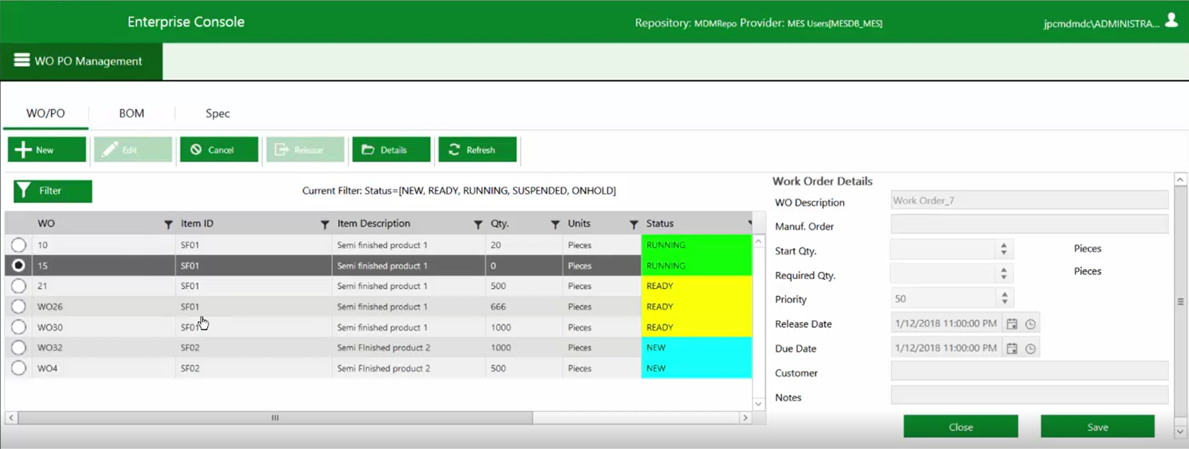Click the clock icon for Release Date
The width and height of the screenshot is (1189, 449).
click(x=1030, y=324)
